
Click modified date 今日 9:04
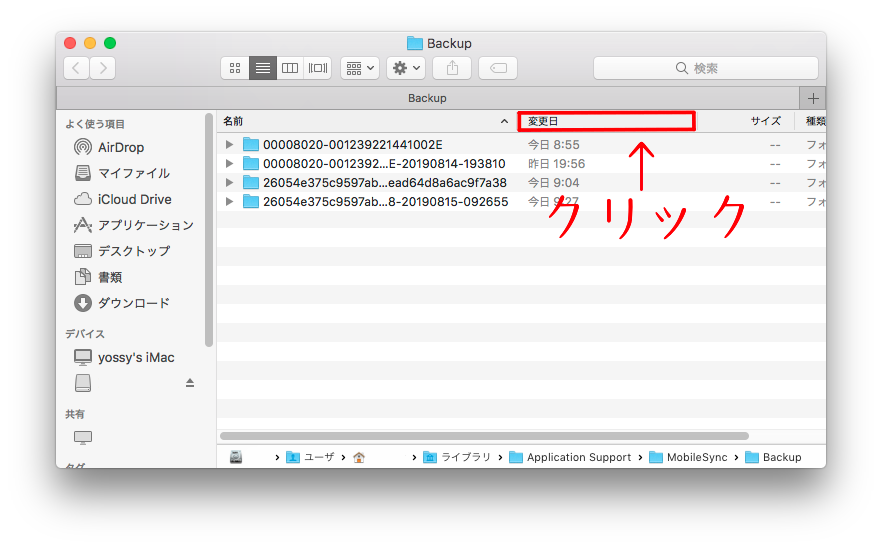click(554, 183)
